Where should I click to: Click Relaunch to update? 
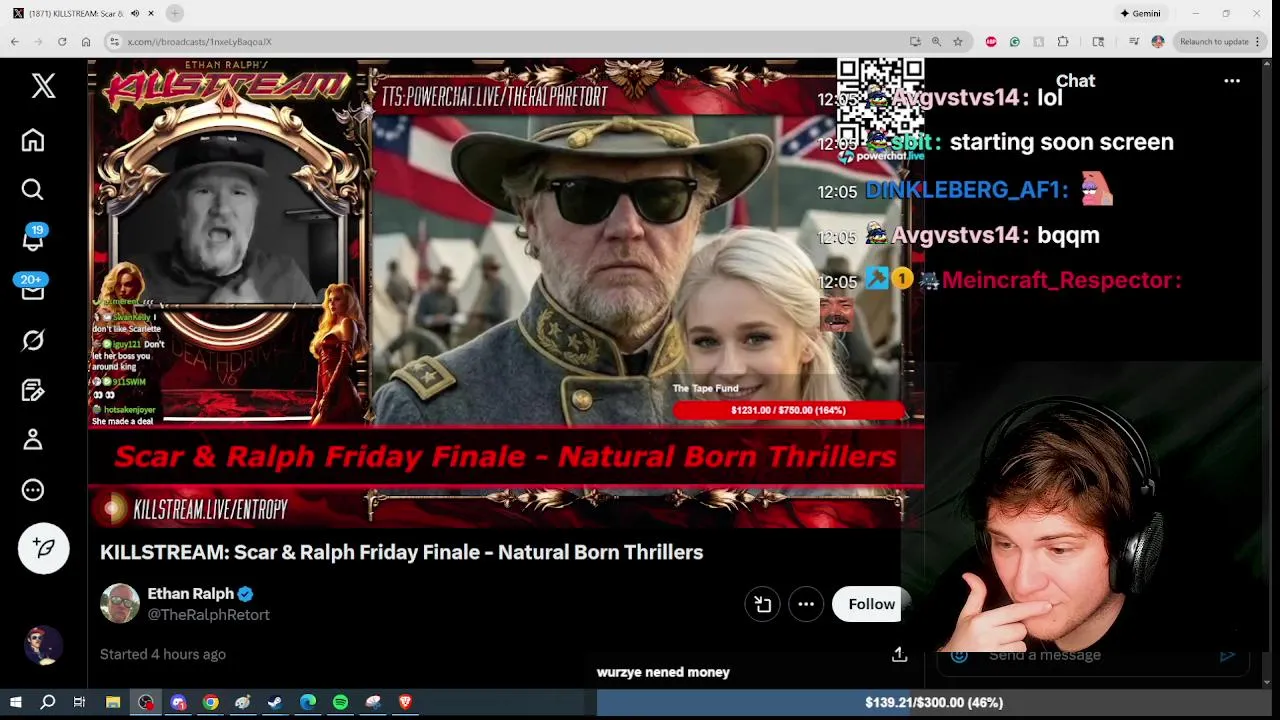click(x=1214, y=42)
